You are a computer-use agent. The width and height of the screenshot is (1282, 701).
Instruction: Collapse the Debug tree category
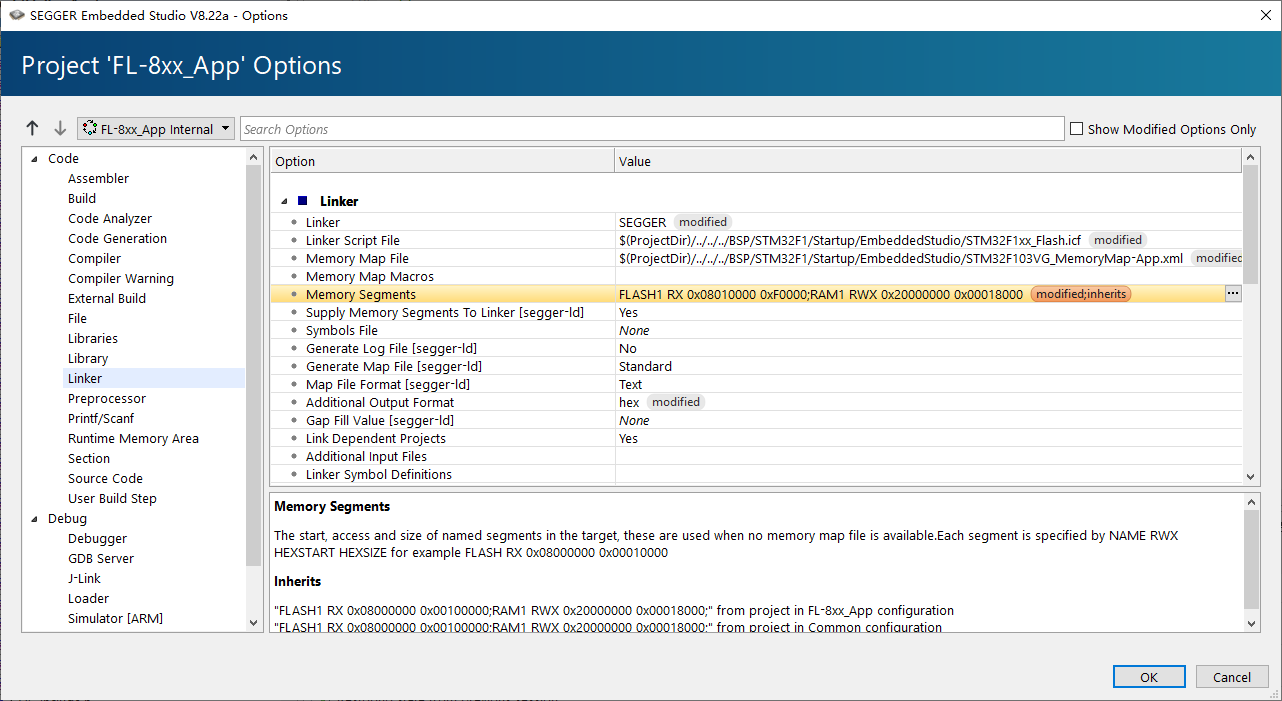tap(36, 519)
